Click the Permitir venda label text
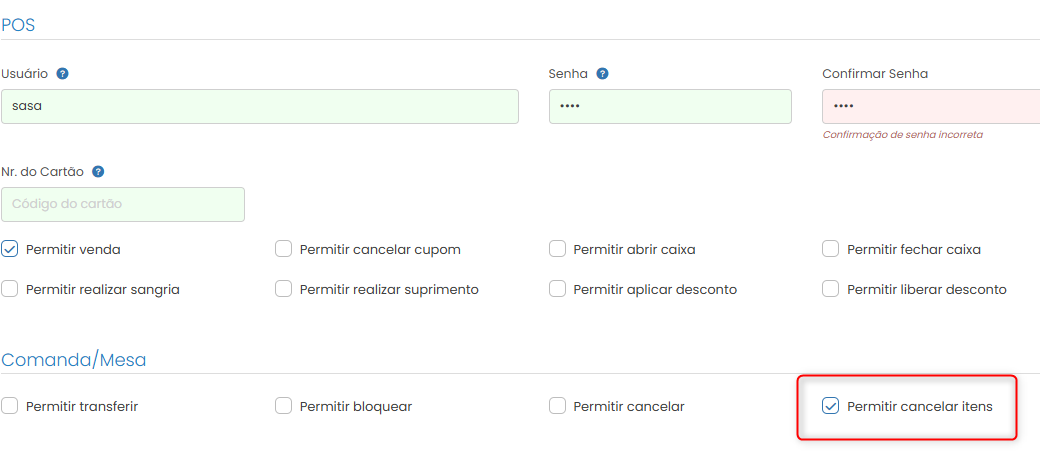The width and height of the screenshot is (1040, 451). point(73,250)
